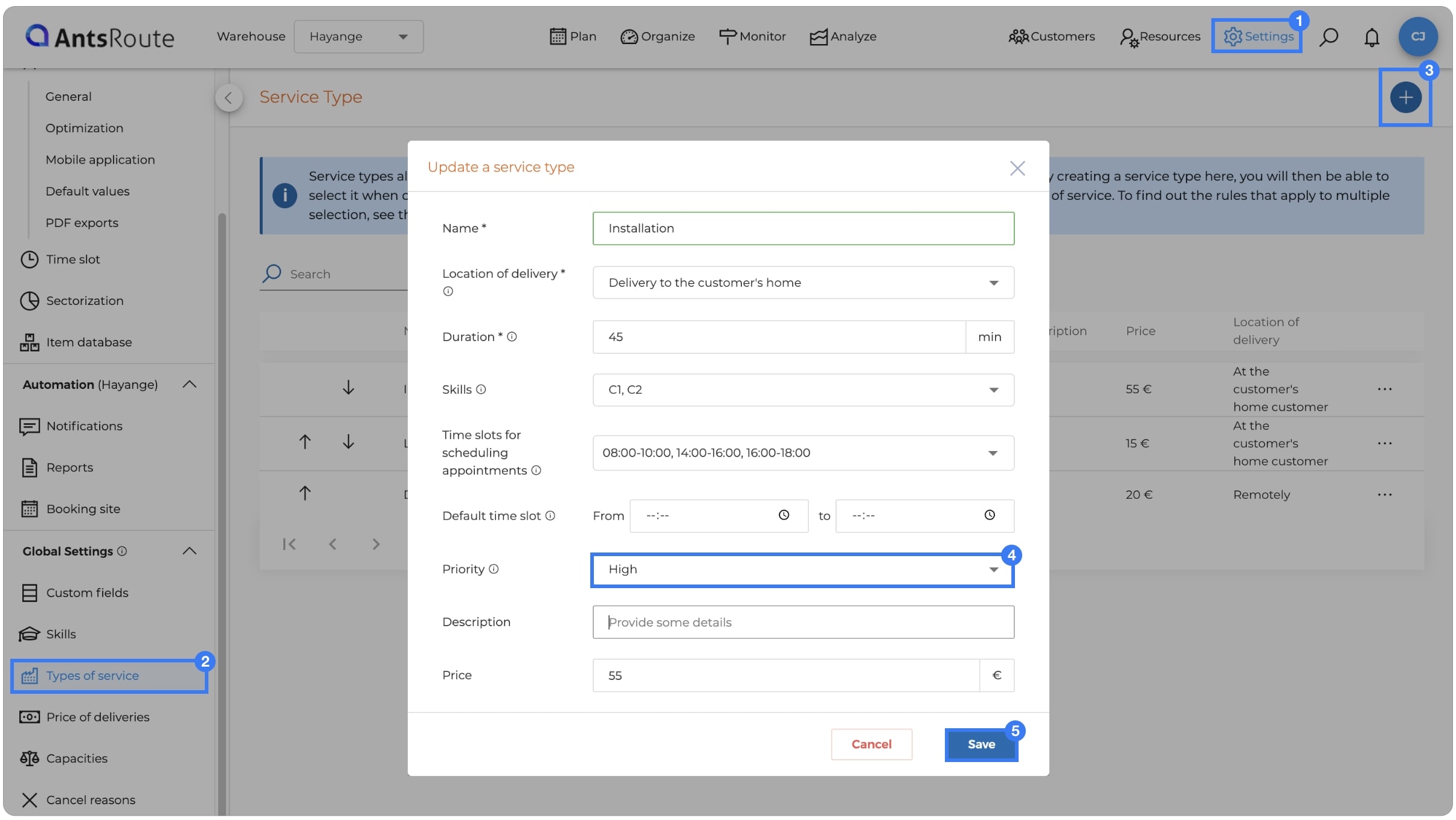Open the 'to' time clock picker

pos(990,515)
